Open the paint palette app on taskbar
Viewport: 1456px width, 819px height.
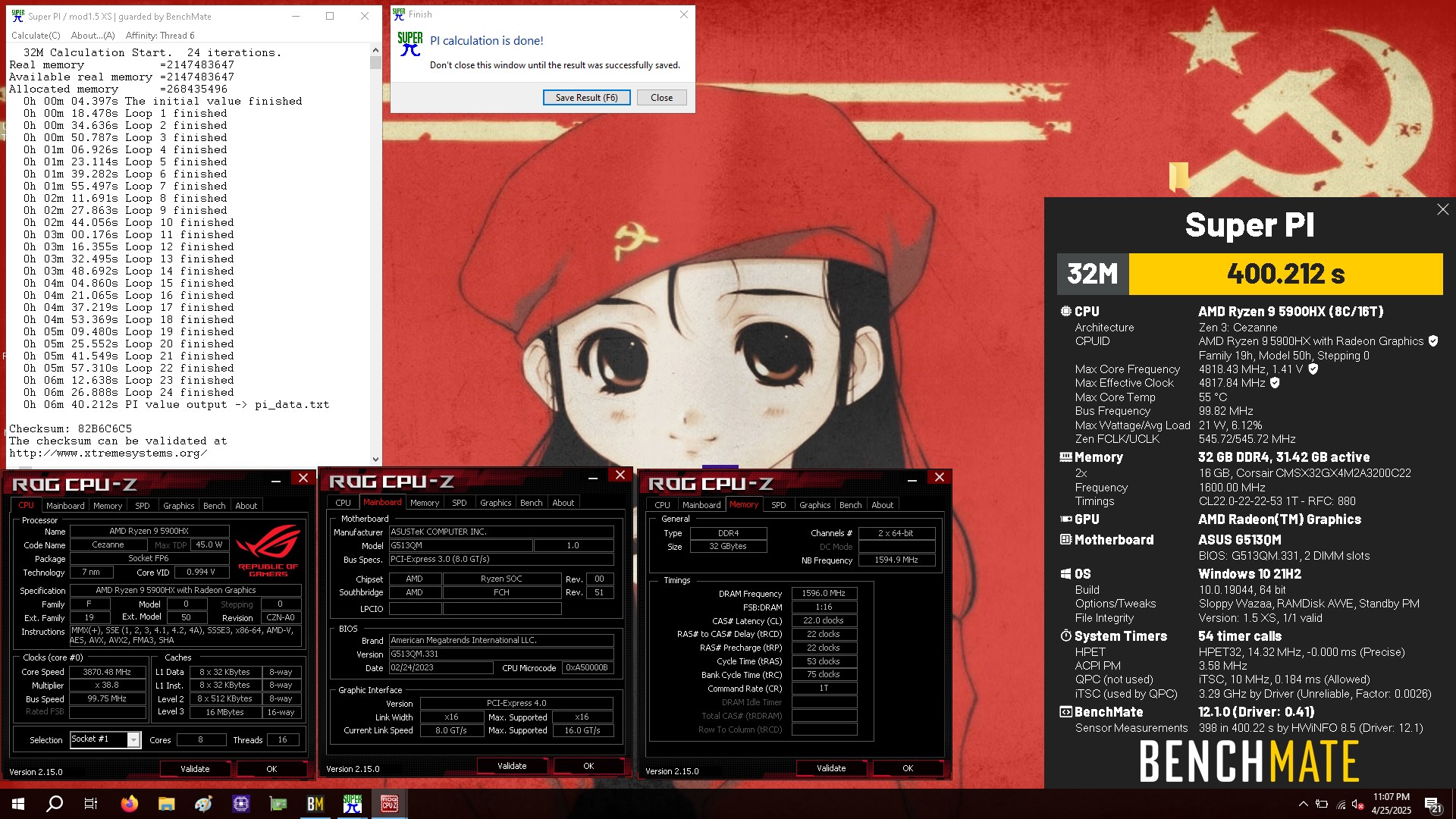(x=203, y=804)
